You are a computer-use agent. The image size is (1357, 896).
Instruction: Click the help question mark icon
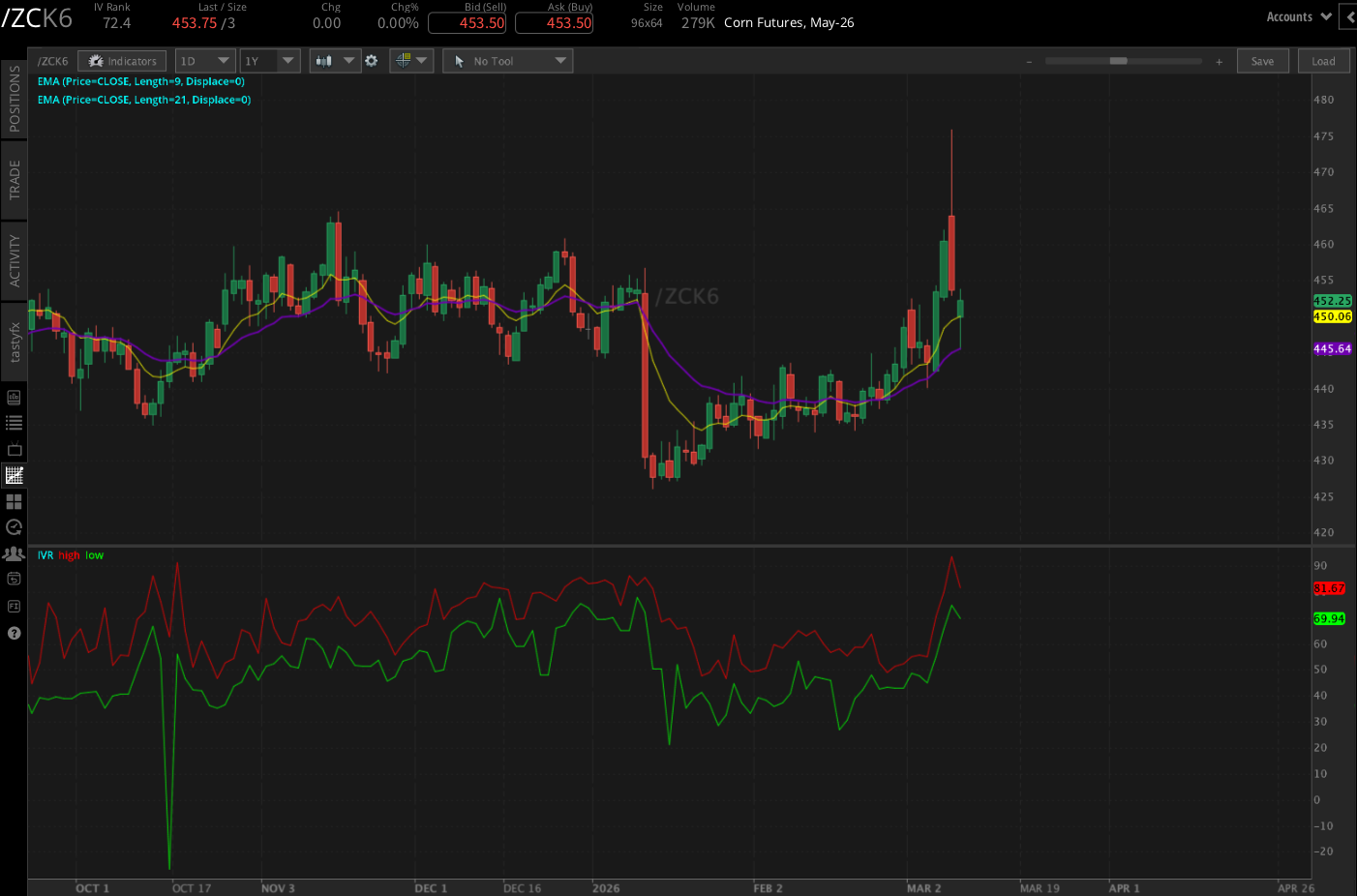pos(14,633)
